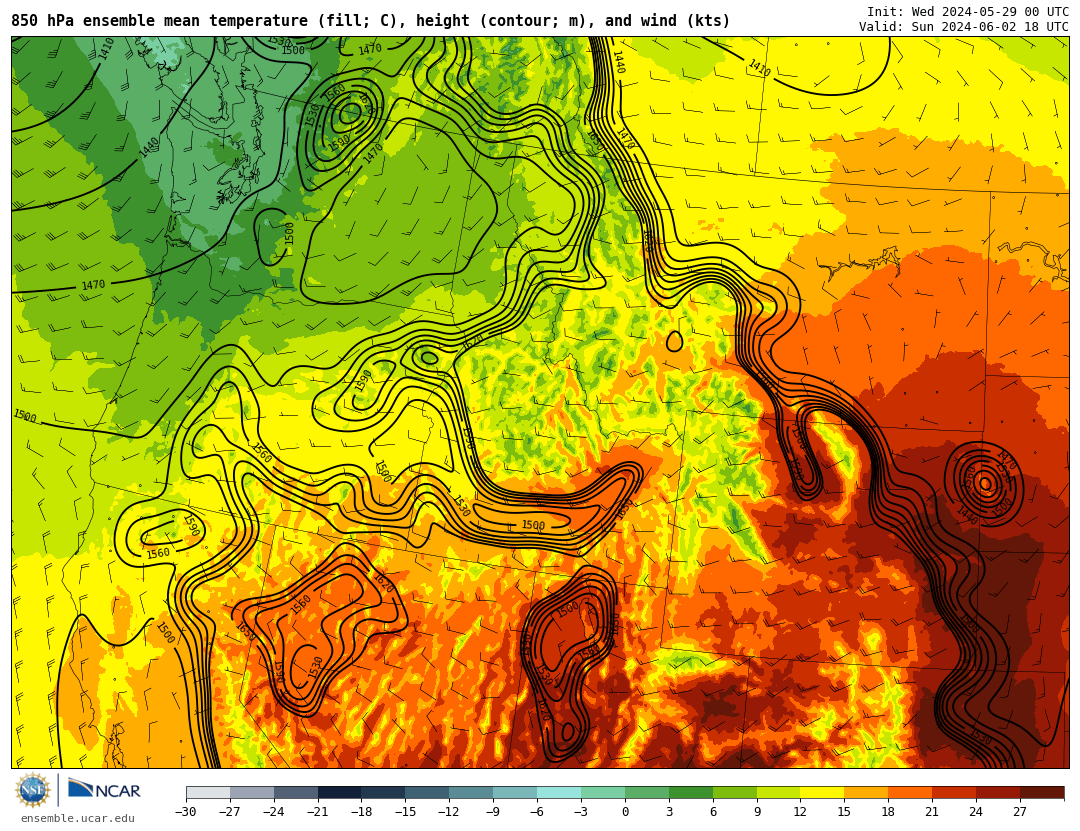The width and height of the screenshot is (1080, 831).
Task: Pick the dark red 24 to 27 color segment
Action: pos(998,792)
